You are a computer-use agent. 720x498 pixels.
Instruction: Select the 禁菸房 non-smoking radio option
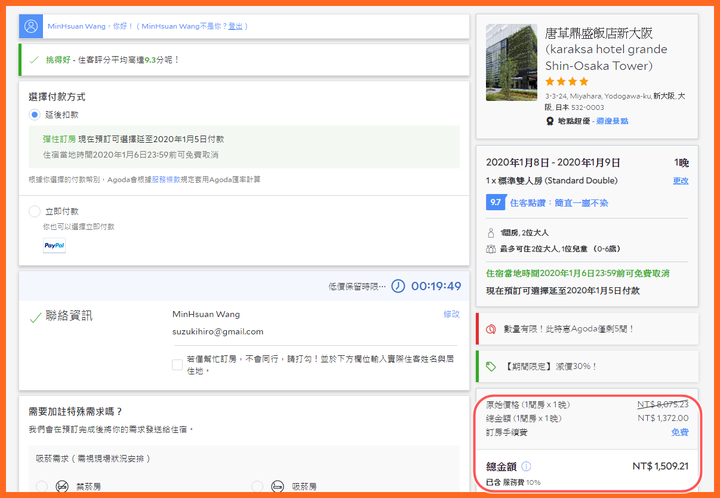[42, 486]
